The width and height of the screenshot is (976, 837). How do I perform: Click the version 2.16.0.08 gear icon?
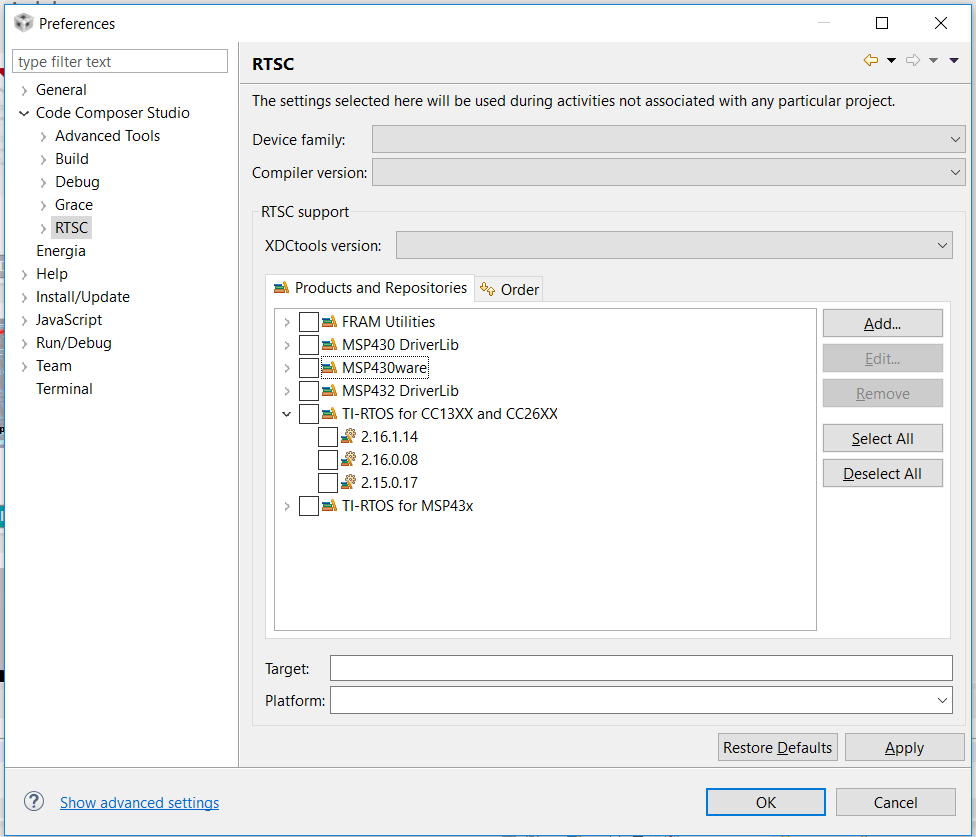349,459
